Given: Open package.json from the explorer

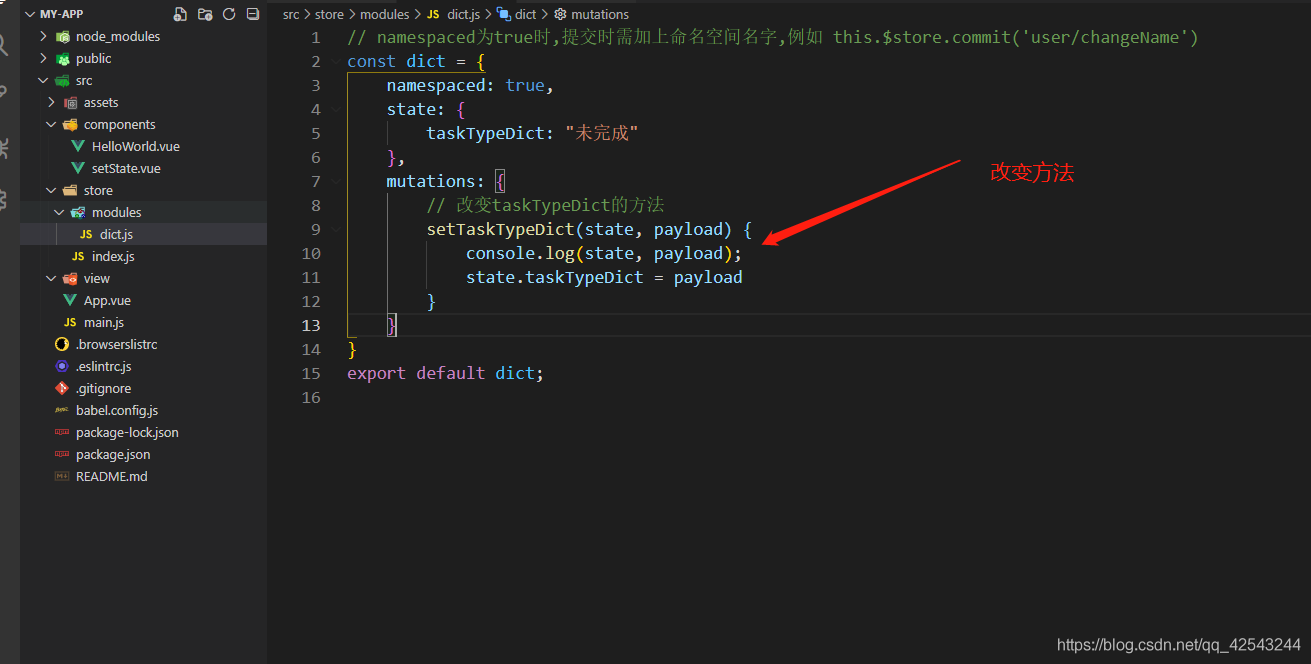Looking at the screenshot, I should click(x=112, y=454).
